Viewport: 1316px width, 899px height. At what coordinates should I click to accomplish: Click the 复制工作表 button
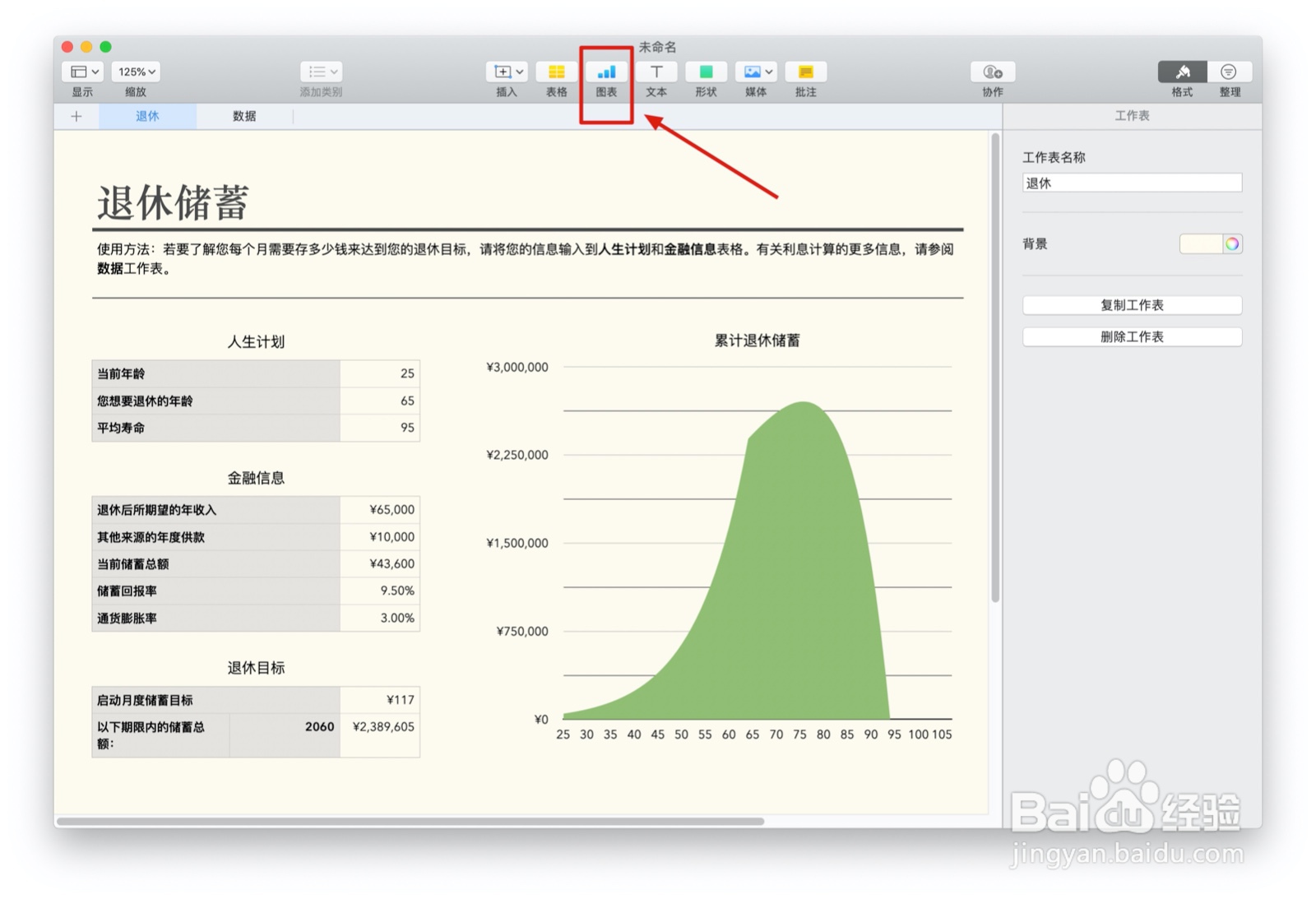point(1132,305)
